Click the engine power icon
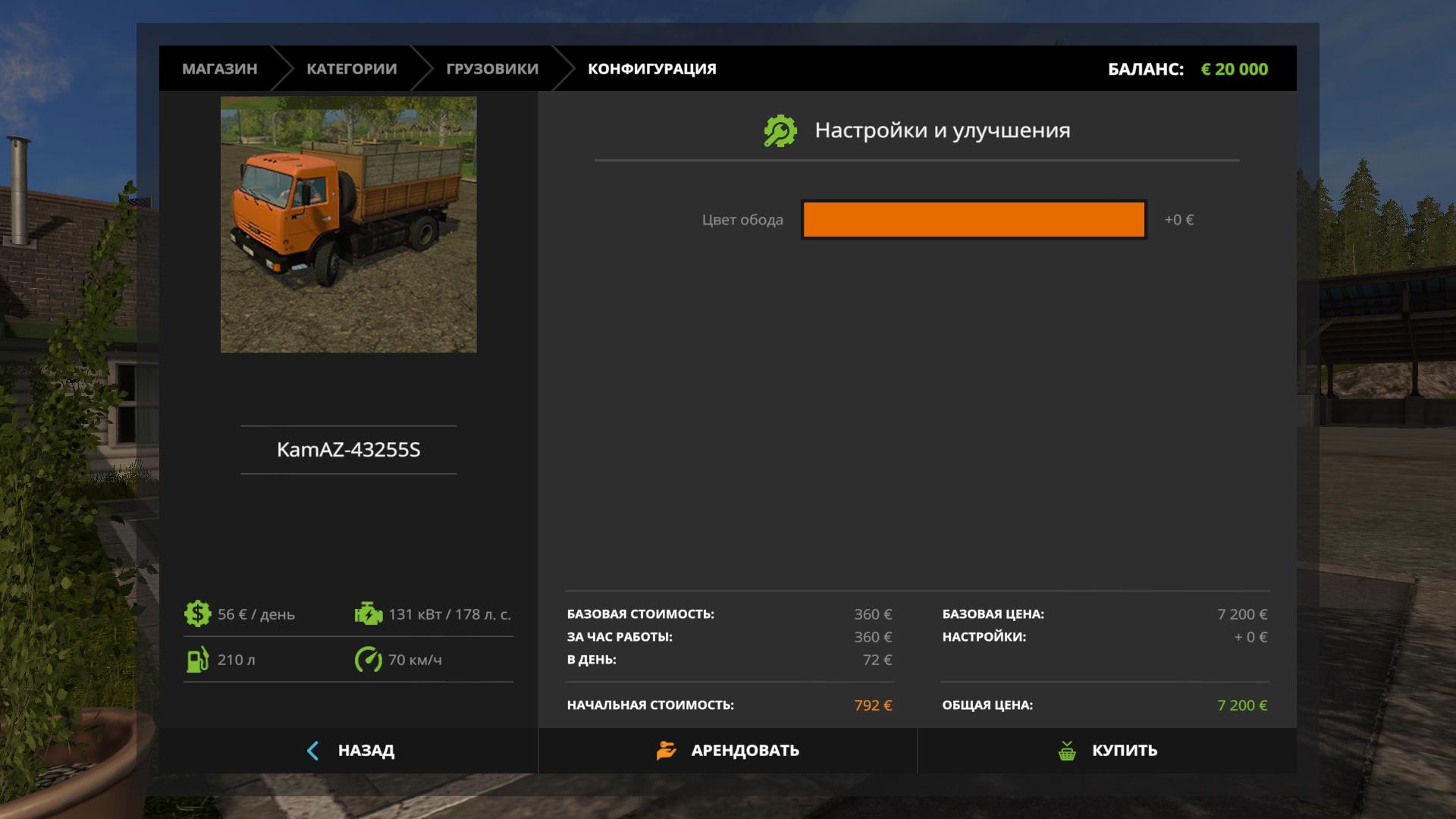Image resolution: width=1456 pixels, height=819 pixels. (369, 613)
